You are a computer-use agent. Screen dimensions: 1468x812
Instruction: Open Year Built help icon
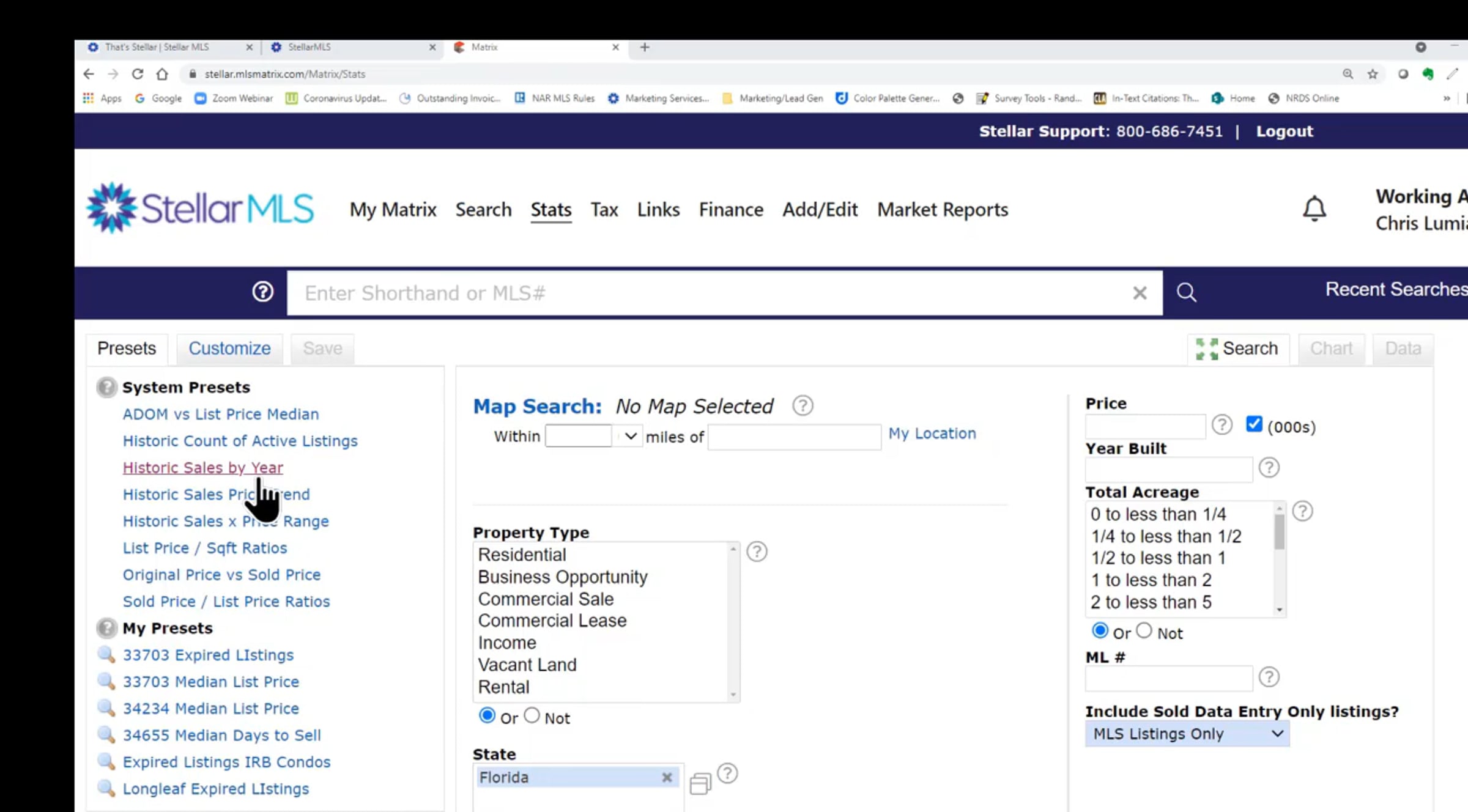1269,468
